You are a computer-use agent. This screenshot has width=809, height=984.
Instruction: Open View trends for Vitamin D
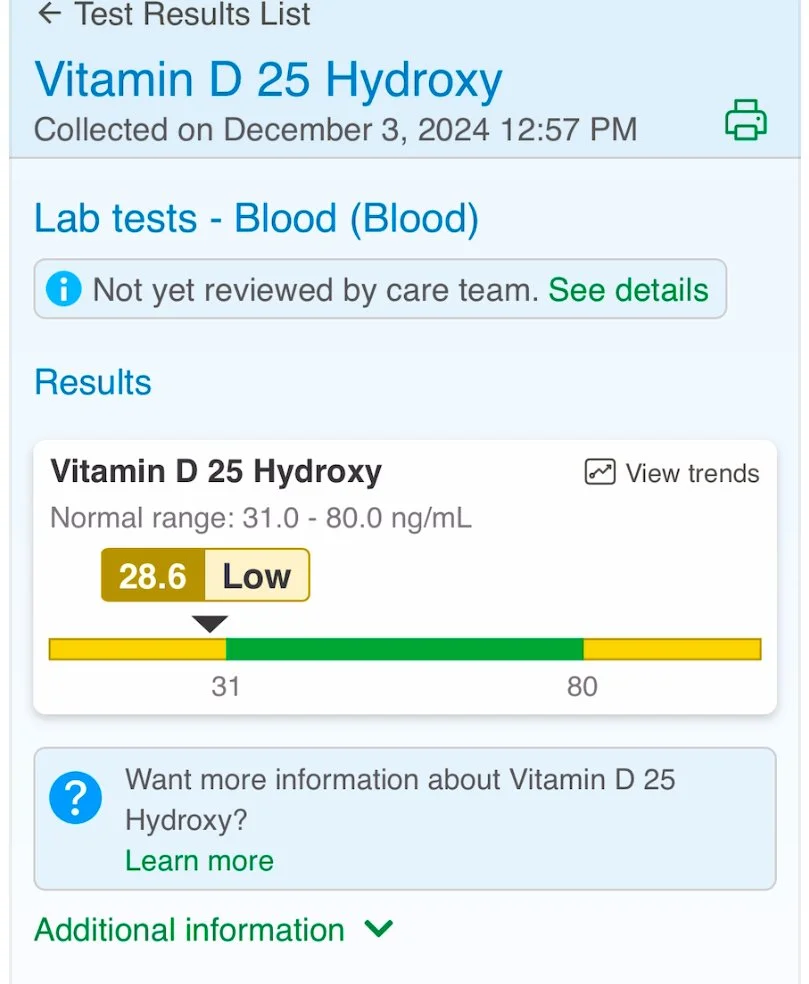click(x=692, y=473)
